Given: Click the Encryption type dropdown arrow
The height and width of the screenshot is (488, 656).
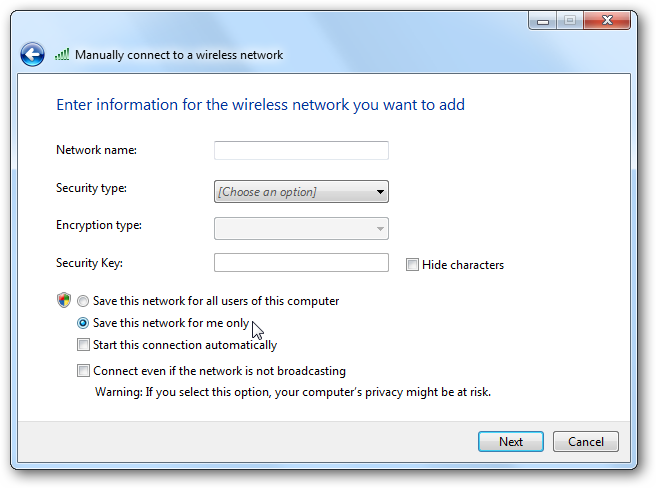Looking at the screenshot, I should pyautogui.click(x=380, y=229).
